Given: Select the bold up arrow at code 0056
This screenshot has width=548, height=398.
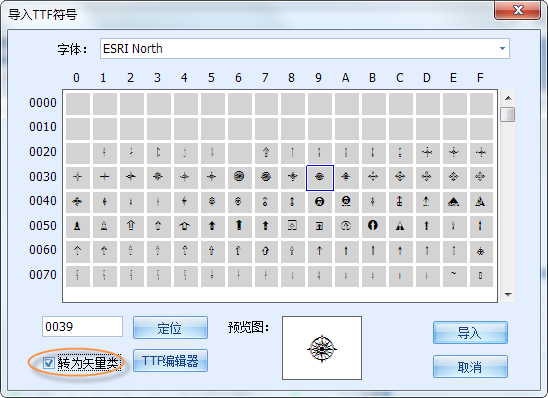Looking at the screenshot, I should point(239,226).
